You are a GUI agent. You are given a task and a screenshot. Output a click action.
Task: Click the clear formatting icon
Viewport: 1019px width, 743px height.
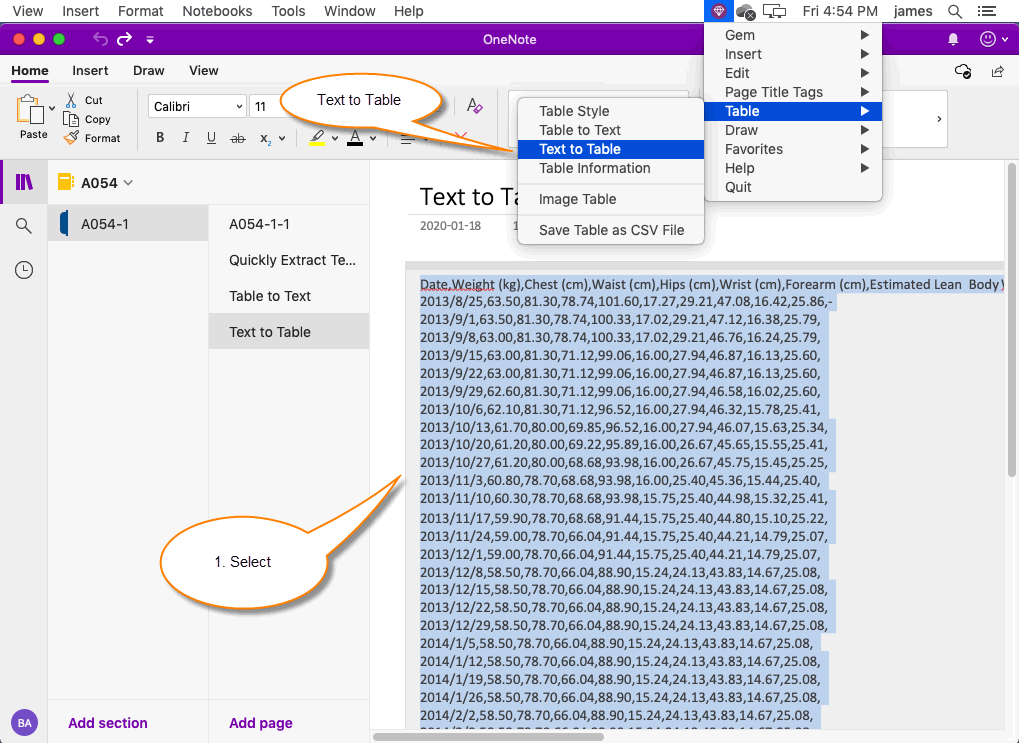coord(474,106)
